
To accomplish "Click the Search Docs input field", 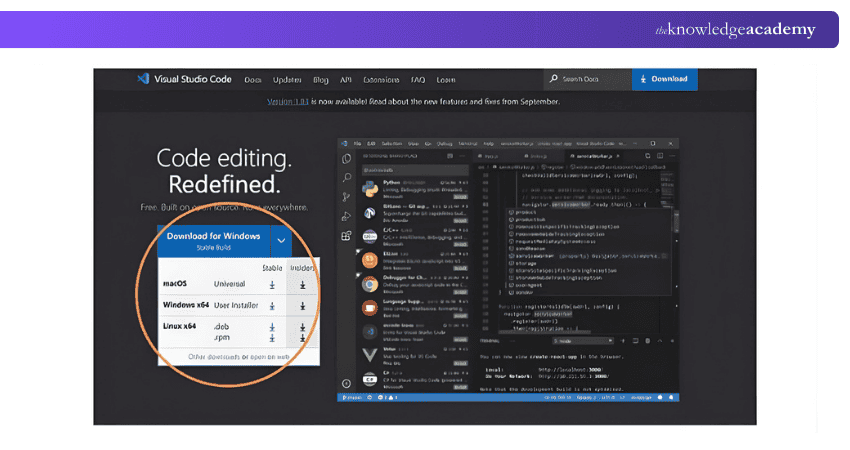I will pos(588,79).
